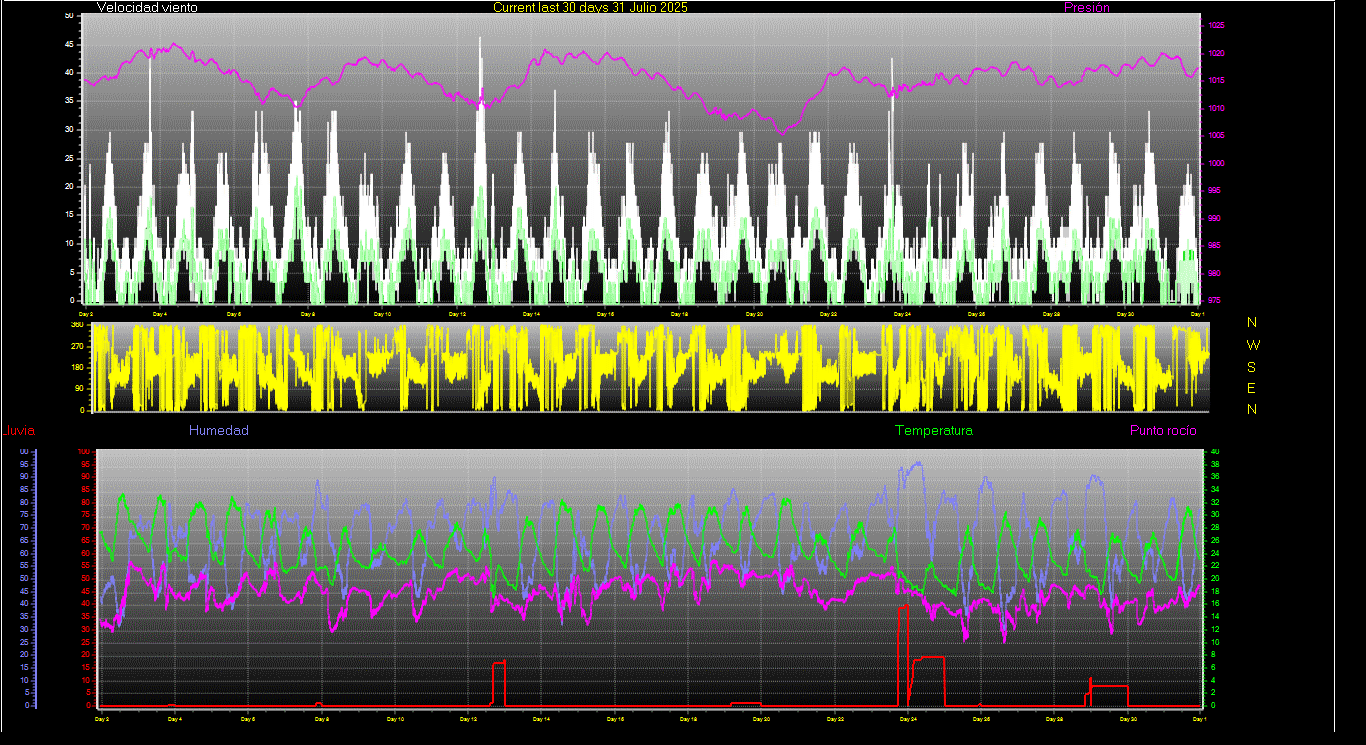This screenshot has height=745, width=1366.
Task: Click the red "Lluvia" label
Action: pos(18,431)
